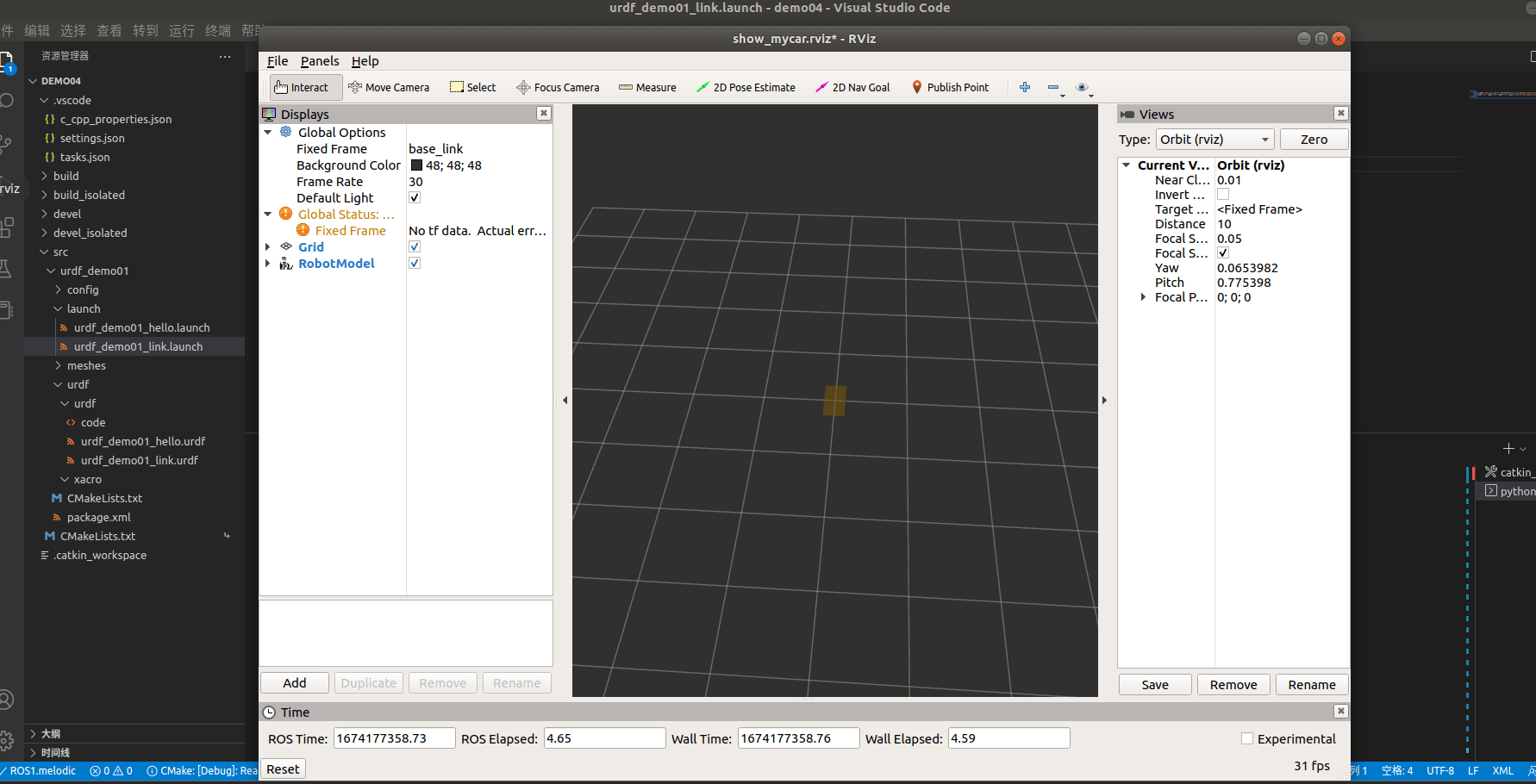Click the Global Options gear icon

pyautogui.click(x=286, y=132)
